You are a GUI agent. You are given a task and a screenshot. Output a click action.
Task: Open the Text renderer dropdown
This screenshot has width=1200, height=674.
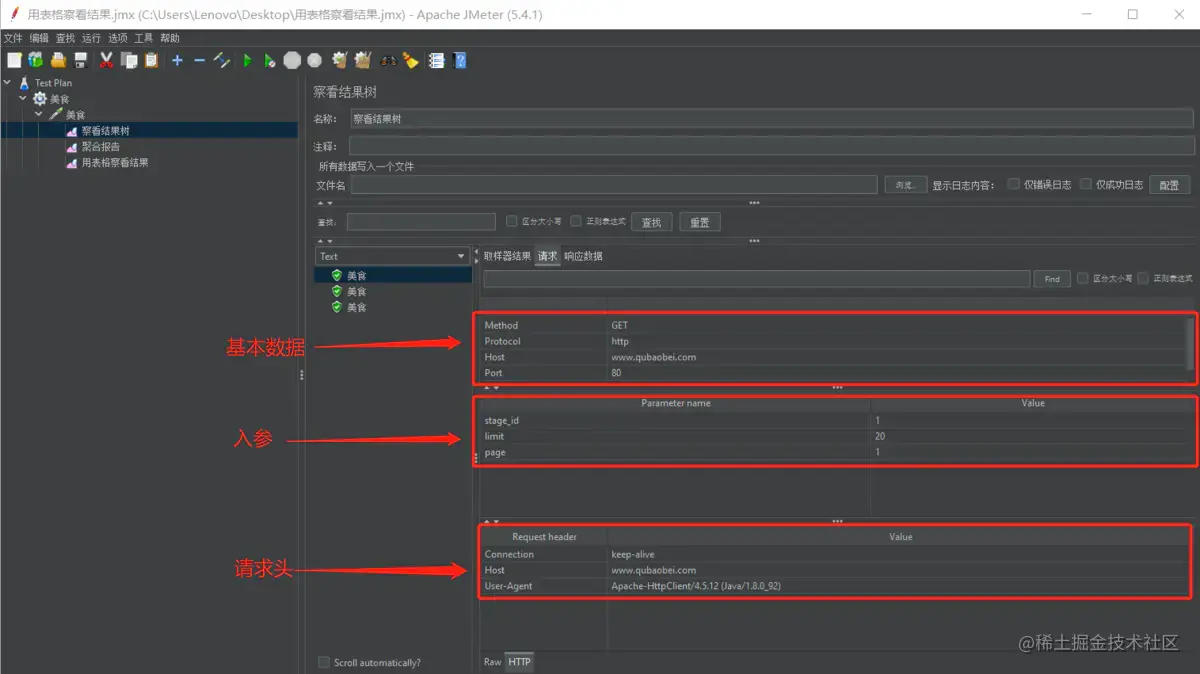(x=393, y=256)
